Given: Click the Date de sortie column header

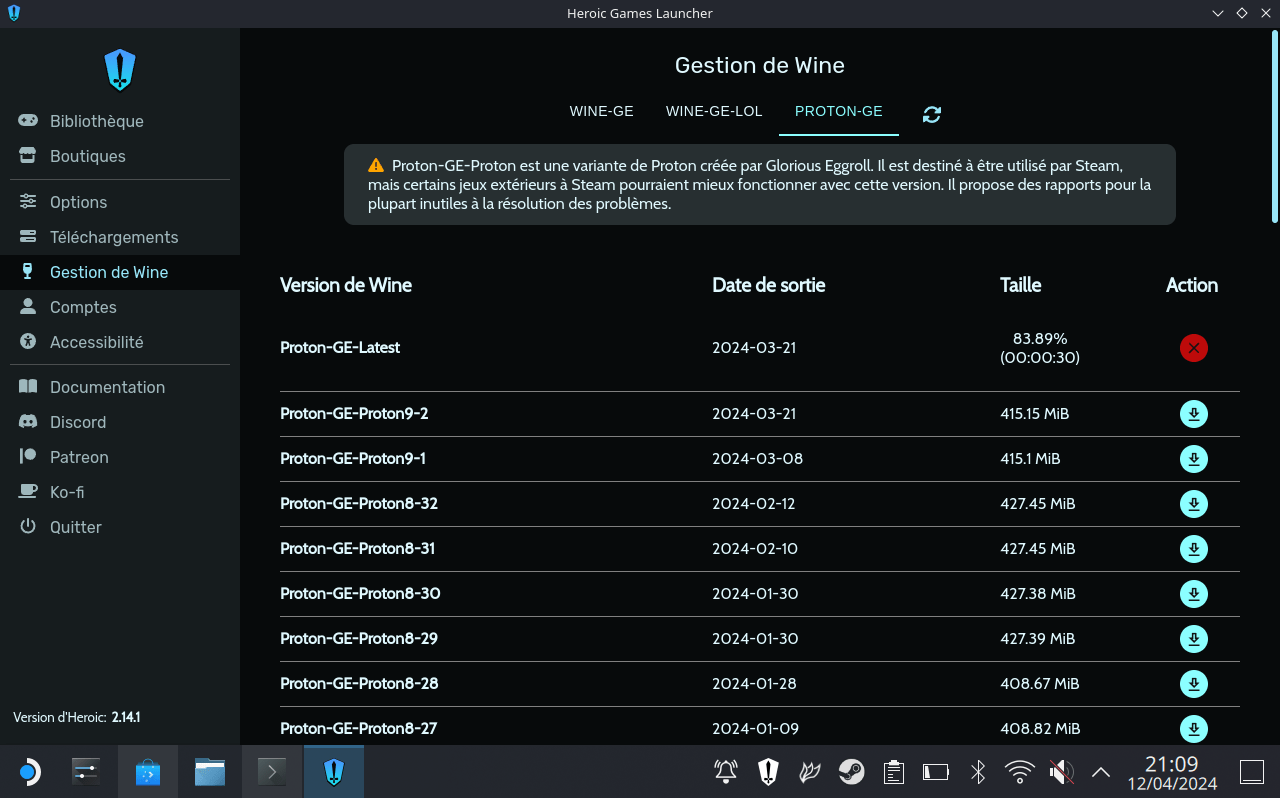Looking at the screenshot, I should tap(769, 285).
